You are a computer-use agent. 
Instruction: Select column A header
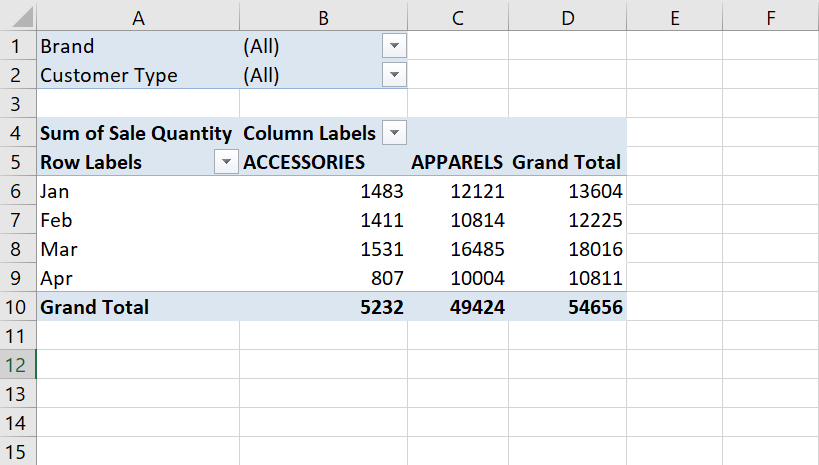point(138,18)
